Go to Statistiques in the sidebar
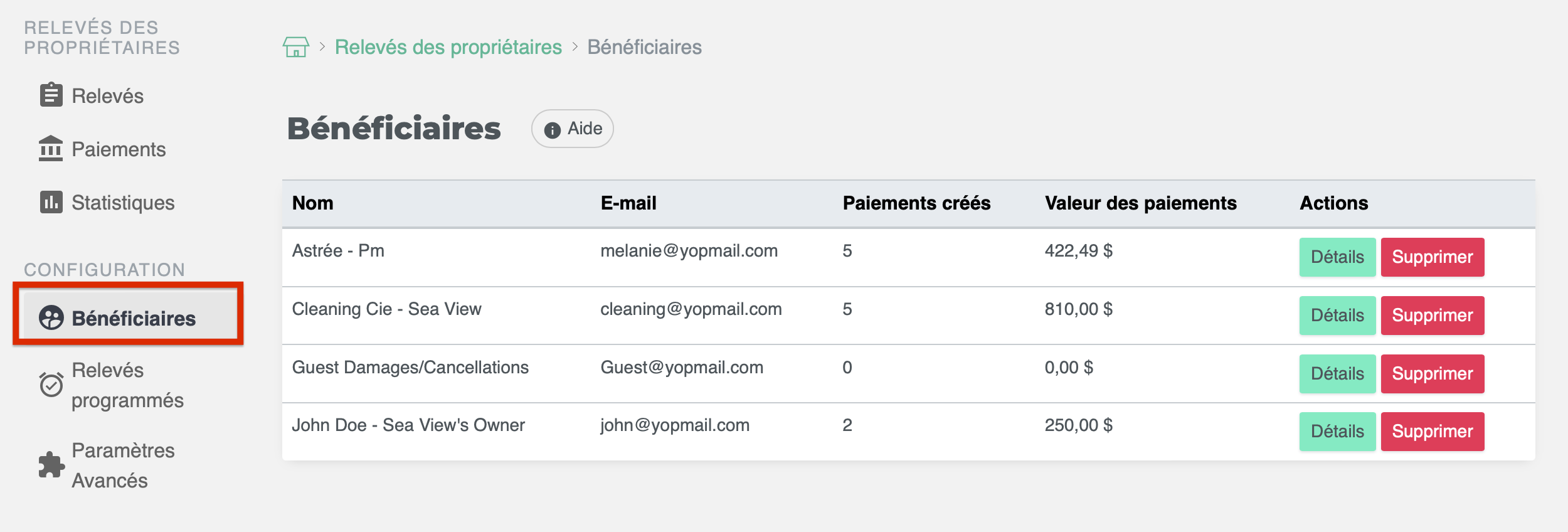 [122, 203]
